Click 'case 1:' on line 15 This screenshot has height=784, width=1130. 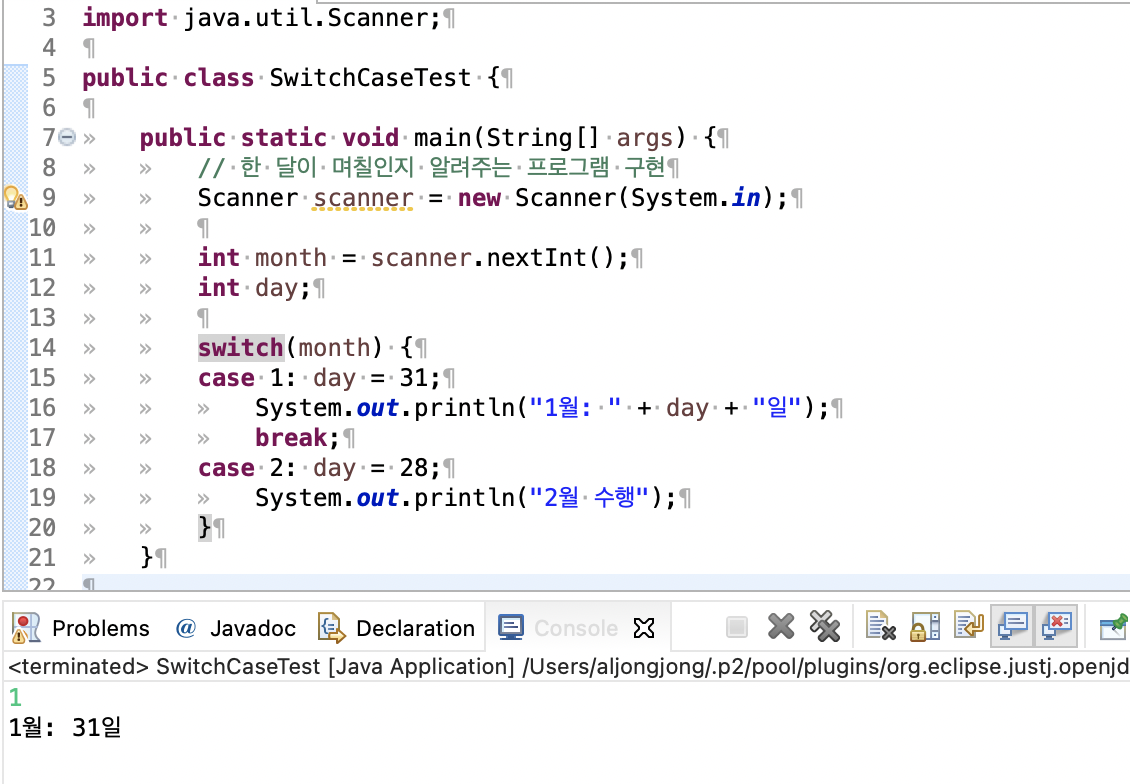246,378
